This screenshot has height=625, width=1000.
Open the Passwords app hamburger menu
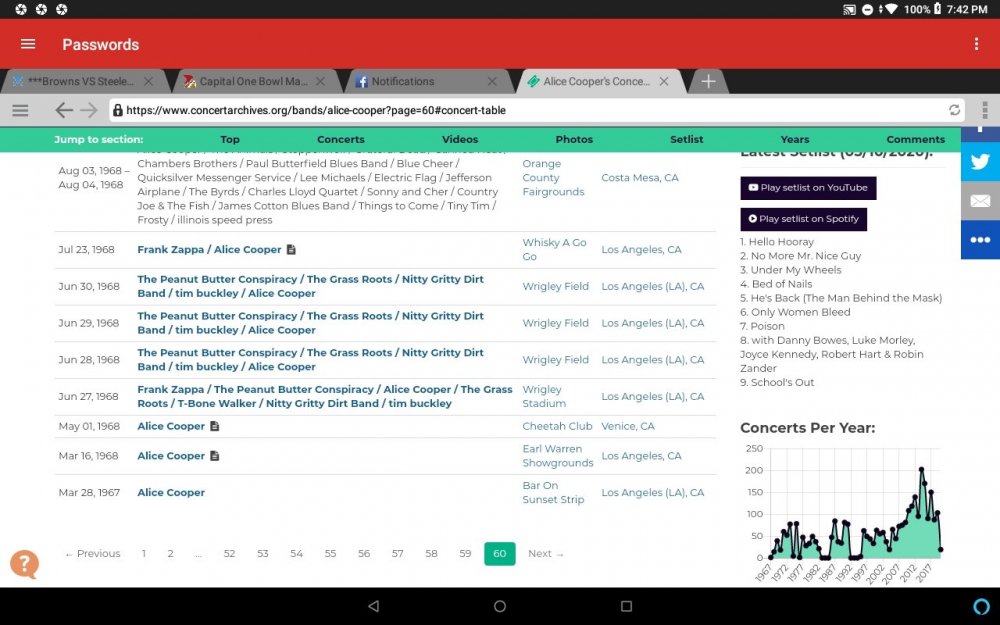coord(28,44)
